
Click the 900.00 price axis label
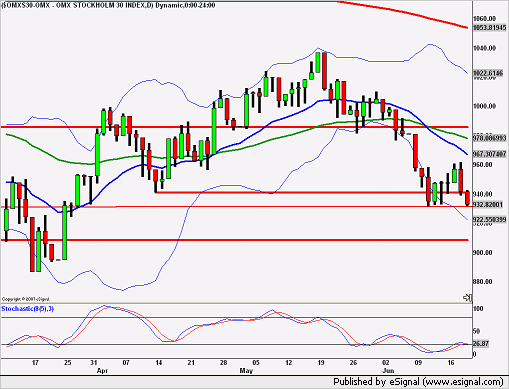coord(483,253)
